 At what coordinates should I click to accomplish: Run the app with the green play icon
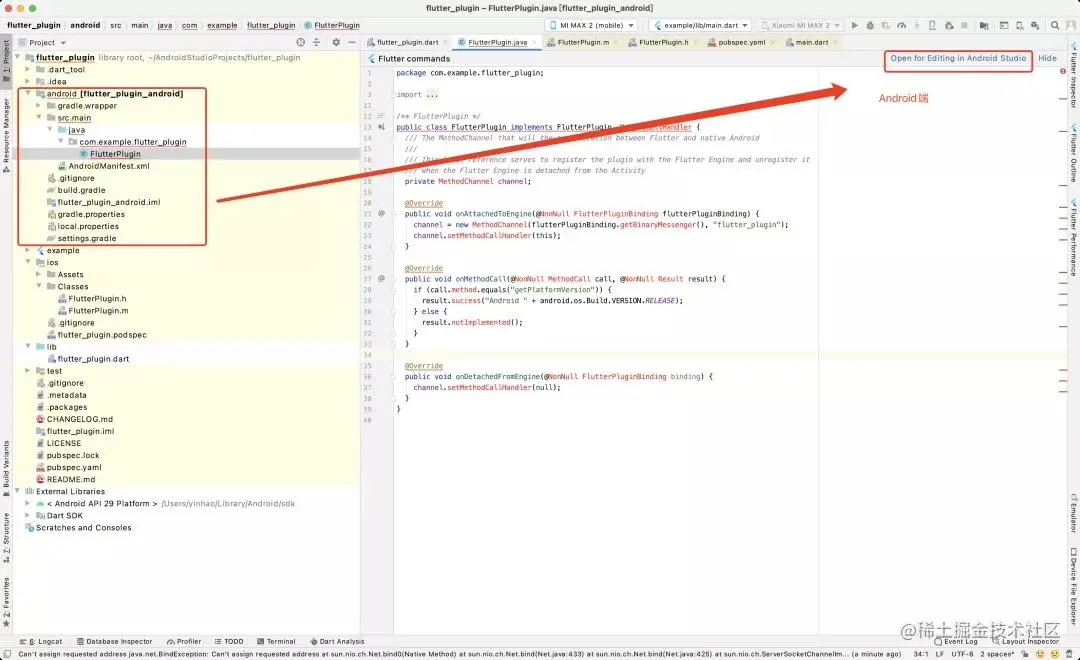854,25
